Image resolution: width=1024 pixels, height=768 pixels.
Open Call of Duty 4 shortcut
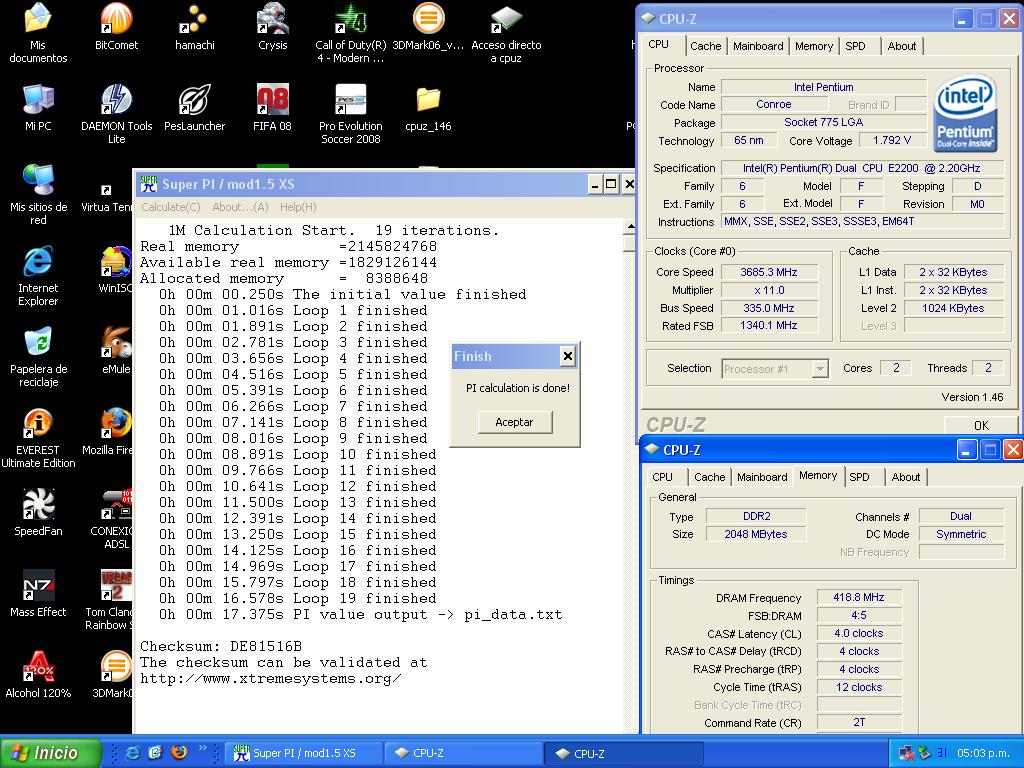tap(351, 33)
